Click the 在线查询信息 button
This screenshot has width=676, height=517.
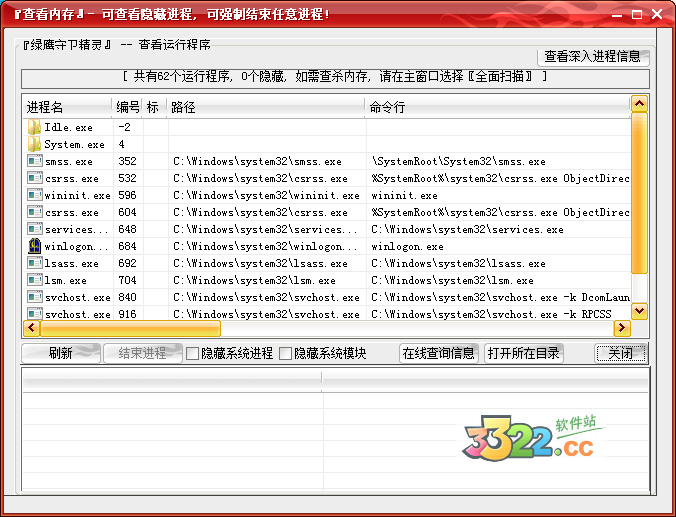click(438, 354)
